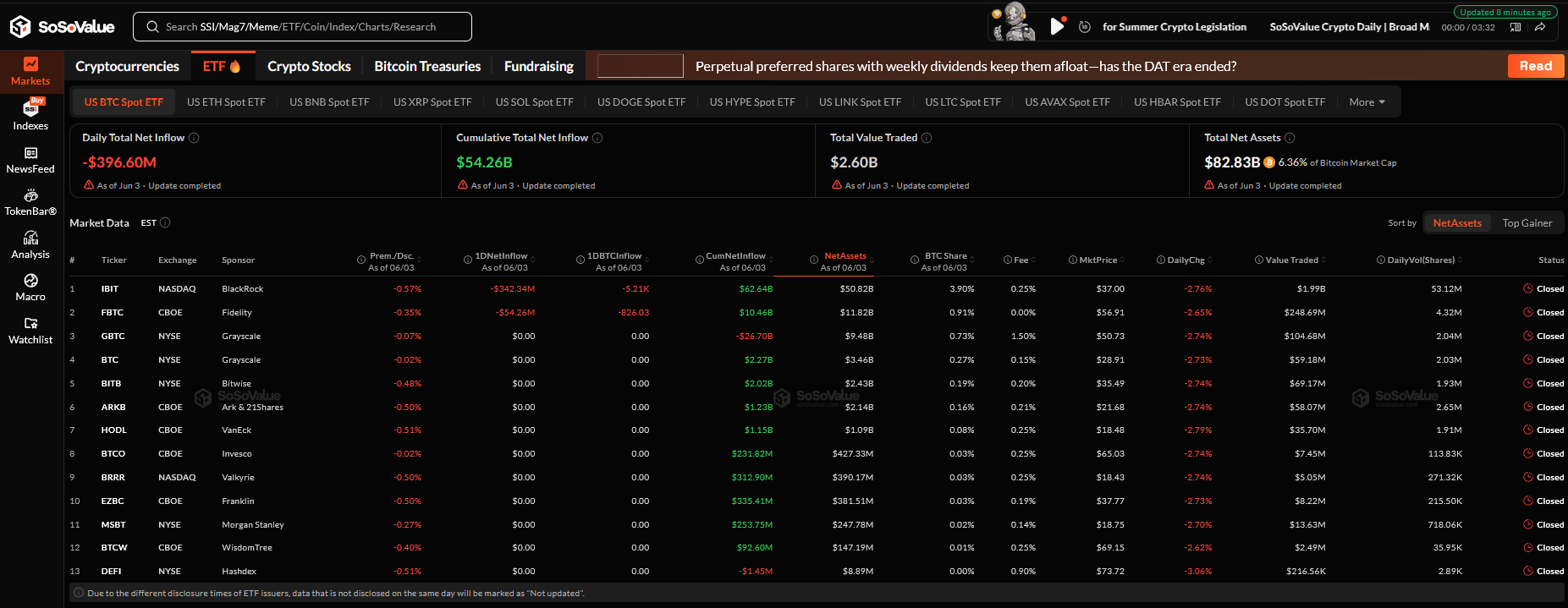1568x608 pixels.
Task: Click the search input field
Action: click(x=302, y=27)
